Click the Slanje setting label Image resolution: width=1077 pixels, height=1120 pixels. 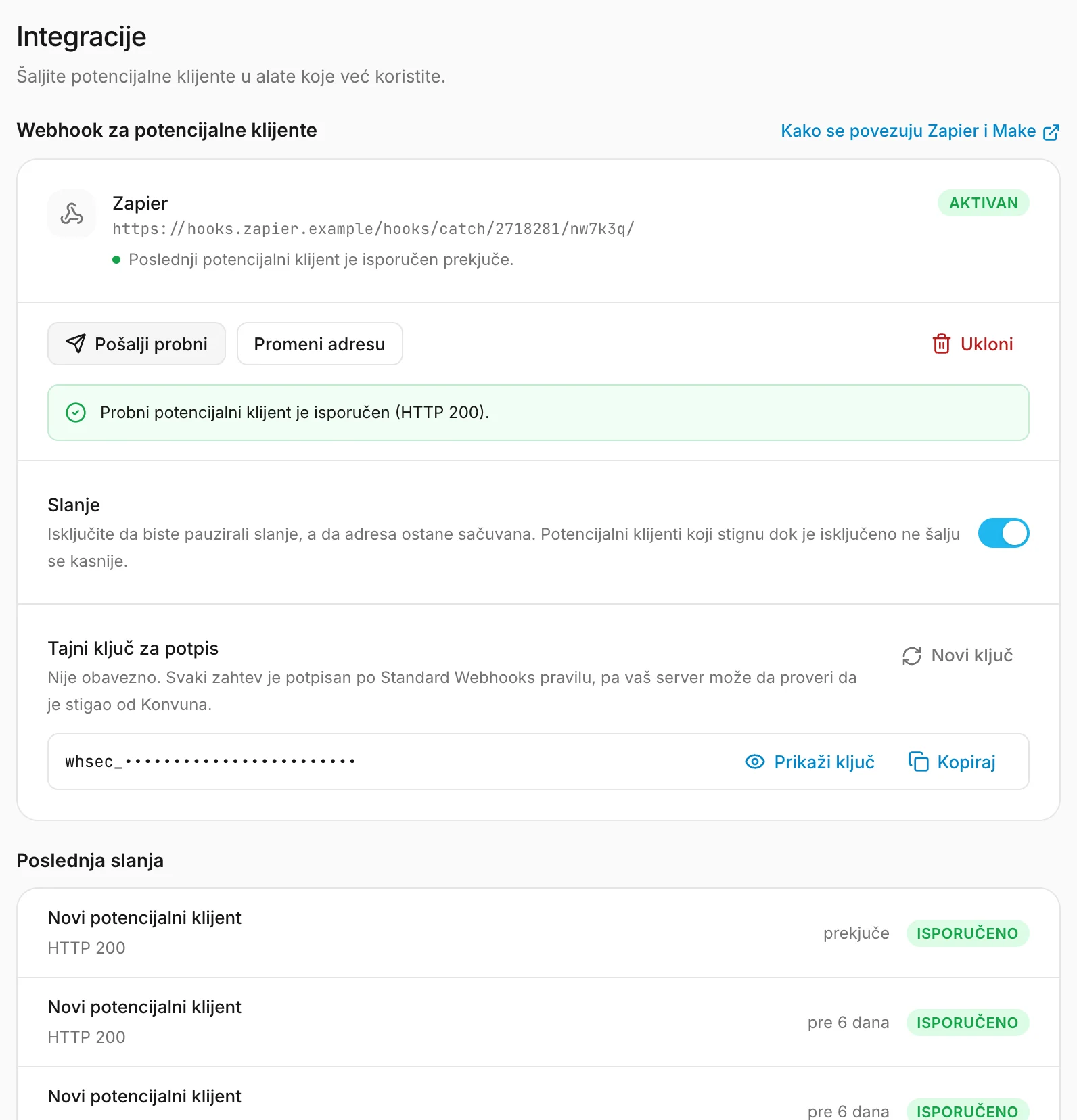[74, 505]
